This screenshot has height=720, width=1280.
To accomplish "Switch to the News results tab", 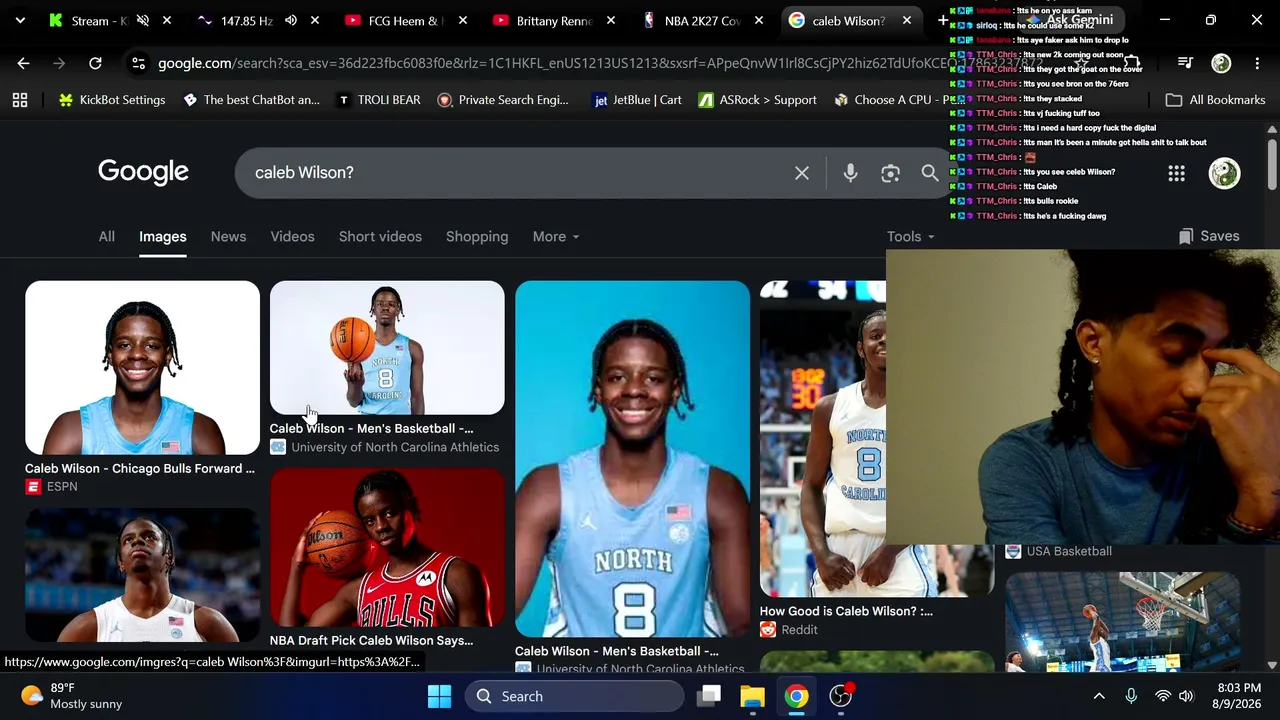I will pos(228,237).
